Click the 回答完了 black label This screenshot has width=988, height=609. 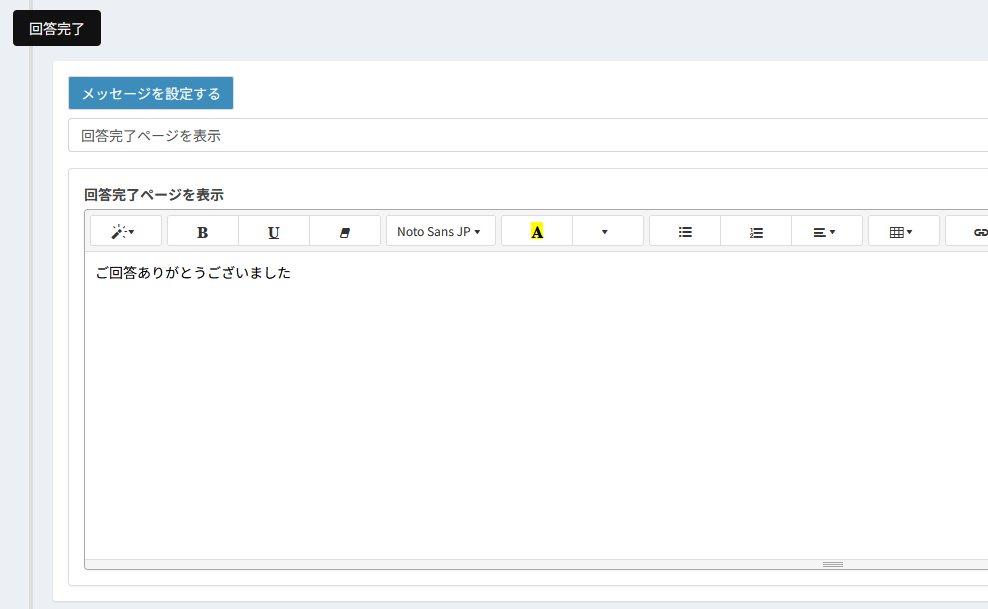pyautogui.click(x=57, y=28)
